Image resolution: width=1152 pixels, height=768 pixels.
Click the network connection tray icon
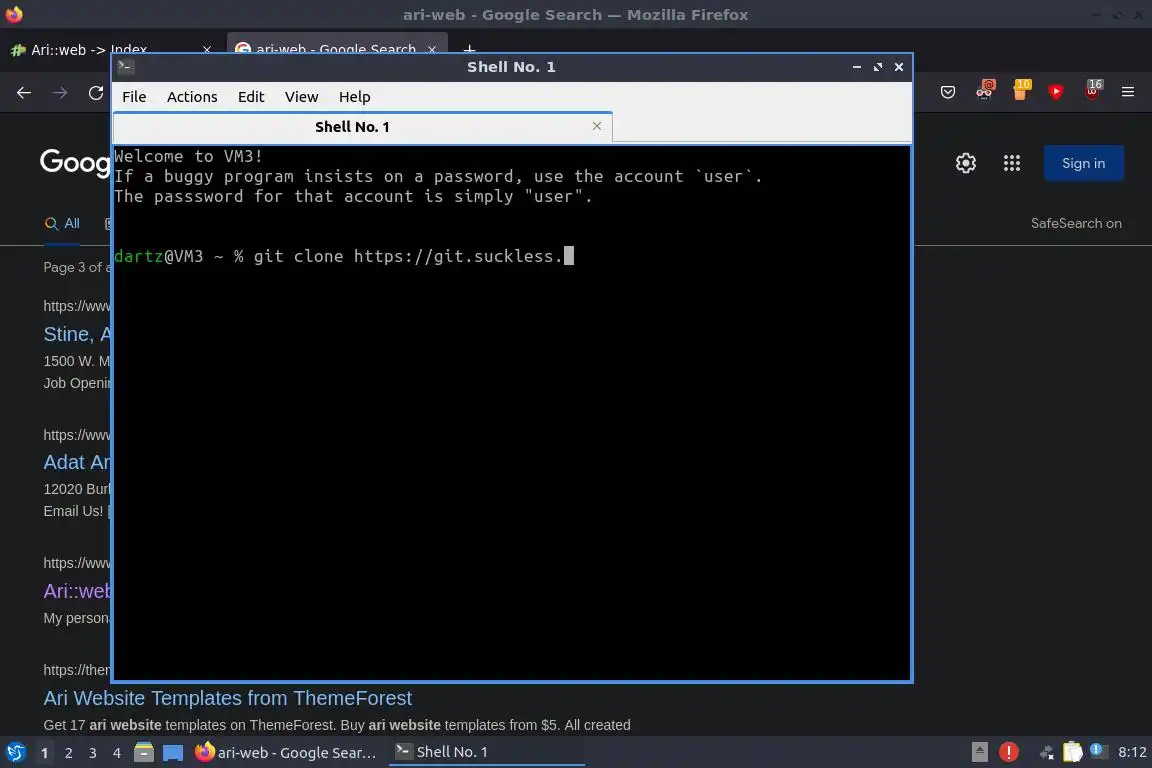point(1046,753)
